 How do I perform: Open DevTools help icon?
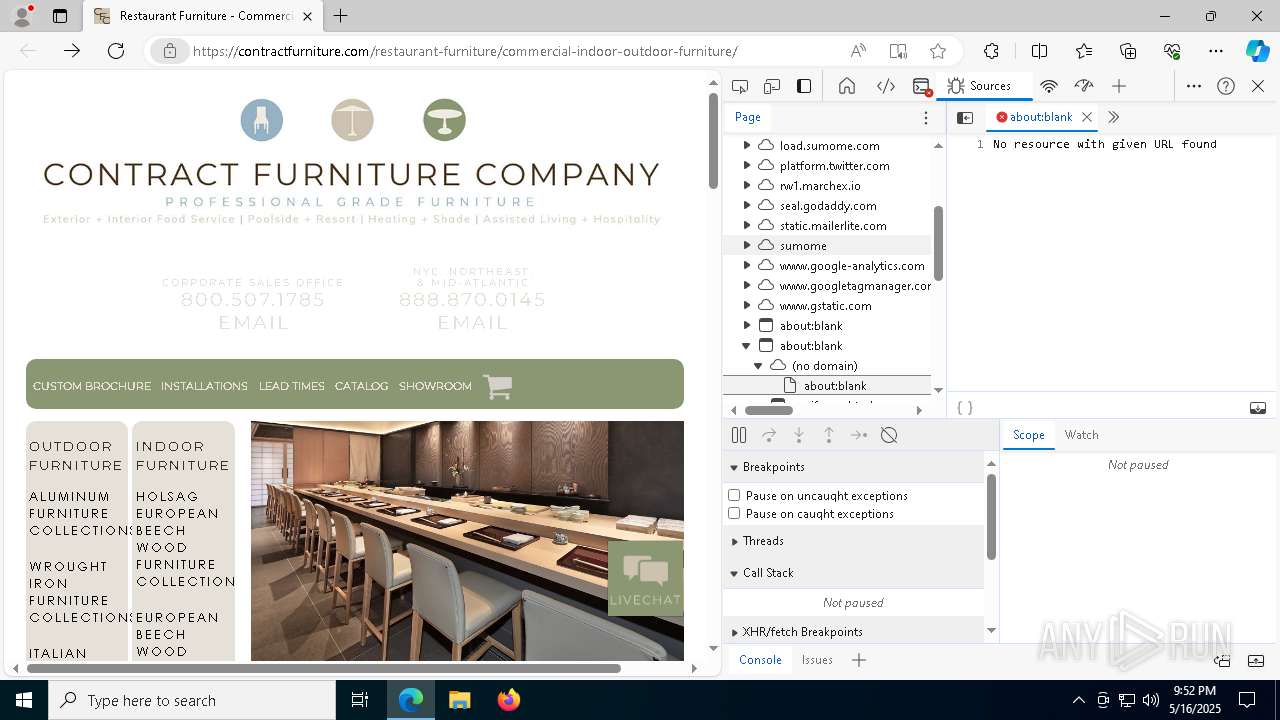[1226, 86]
